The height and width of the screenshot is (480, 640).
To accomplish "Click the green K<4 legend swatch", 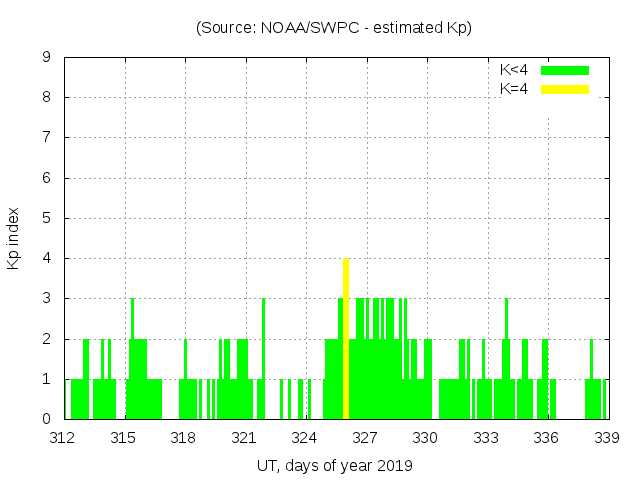I will (x=565, y=70).
